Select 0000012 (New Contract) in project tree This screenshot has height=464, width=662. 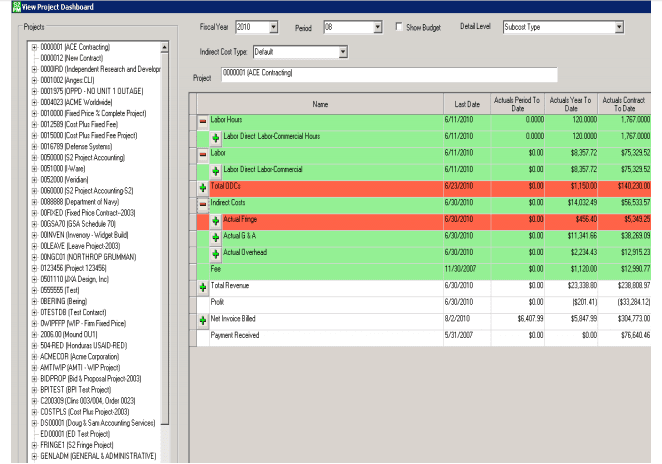tap(73, 58)
